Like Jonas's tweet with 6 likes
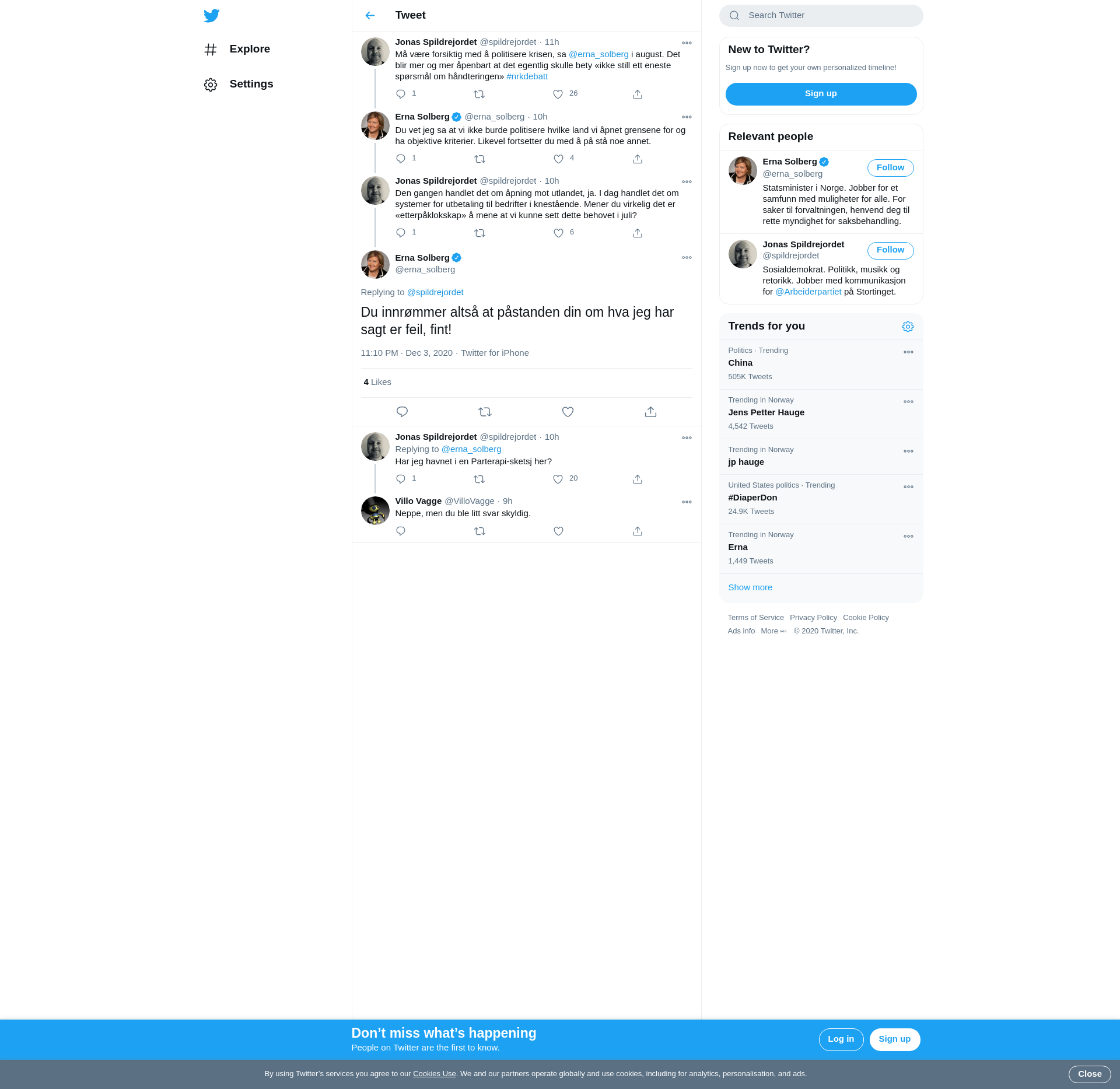1120x1089 pixels. click(558, 233)
